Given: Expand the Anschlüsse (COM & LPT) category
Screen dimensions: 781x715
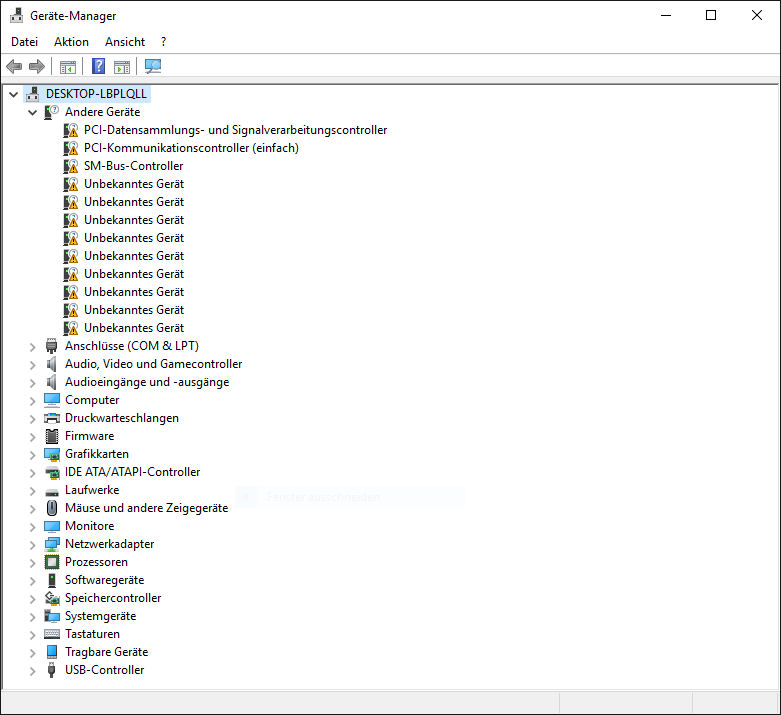Looking at the screenshot, I should click(x=32, y=347).
